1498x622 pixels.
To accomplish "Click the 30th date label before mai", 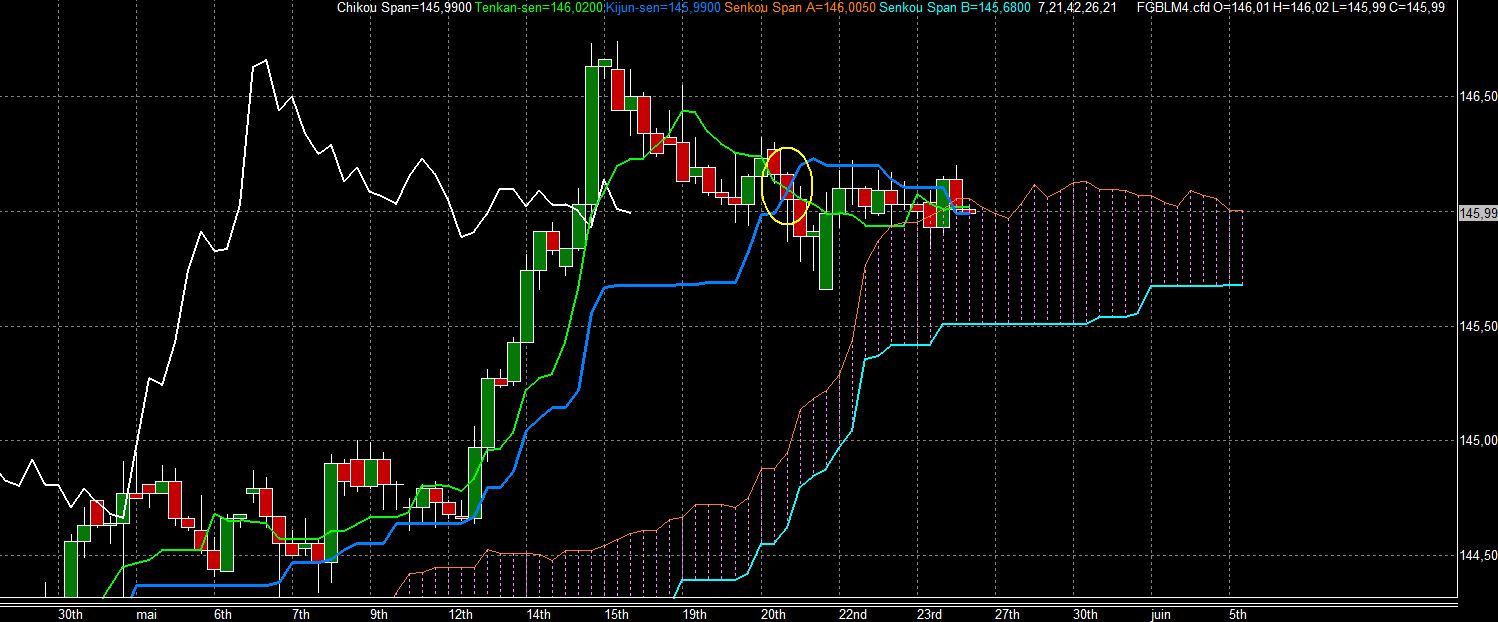I will (x=71, y=613).
